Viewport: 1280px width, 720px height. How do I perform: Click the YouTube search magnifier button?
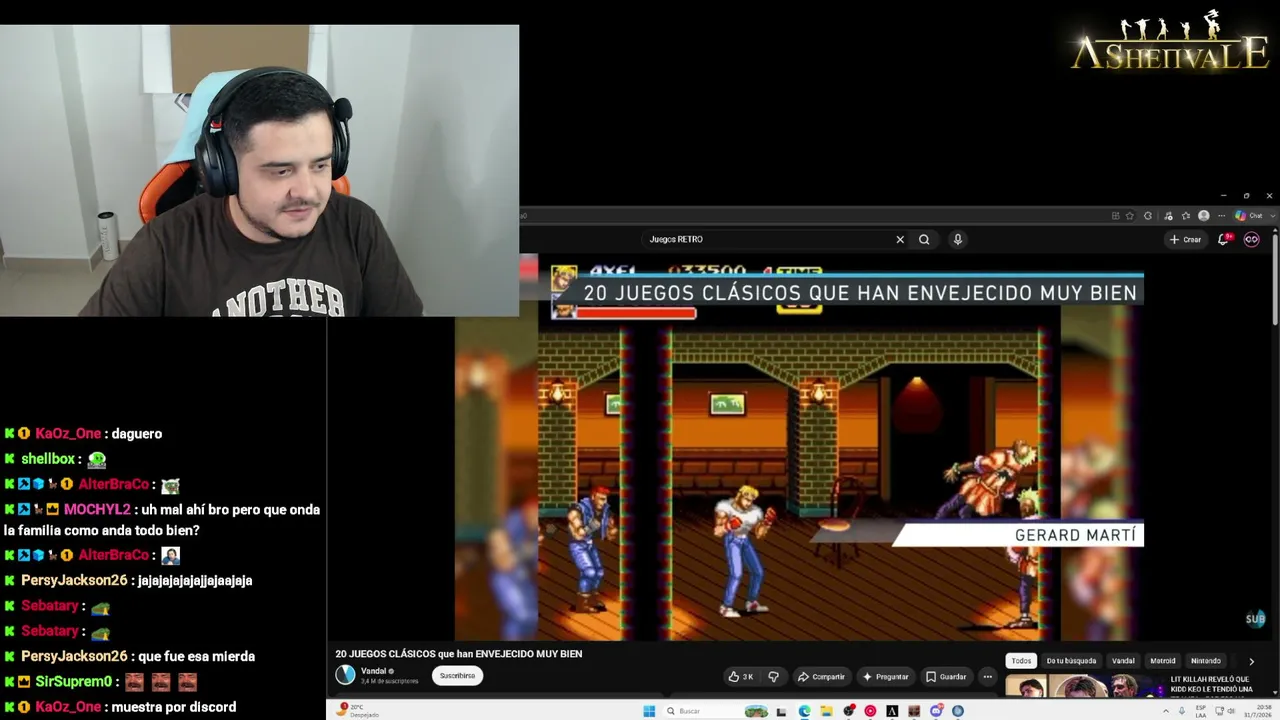(924, 239)
